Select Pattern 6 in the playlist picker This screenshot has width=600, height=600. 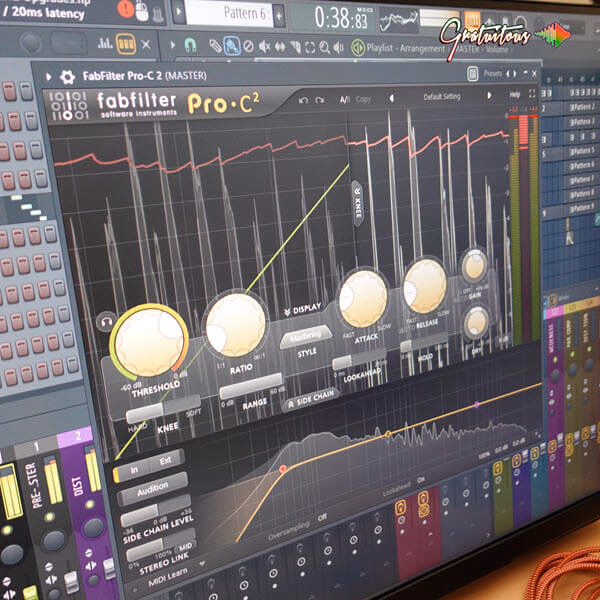(582, 165)
